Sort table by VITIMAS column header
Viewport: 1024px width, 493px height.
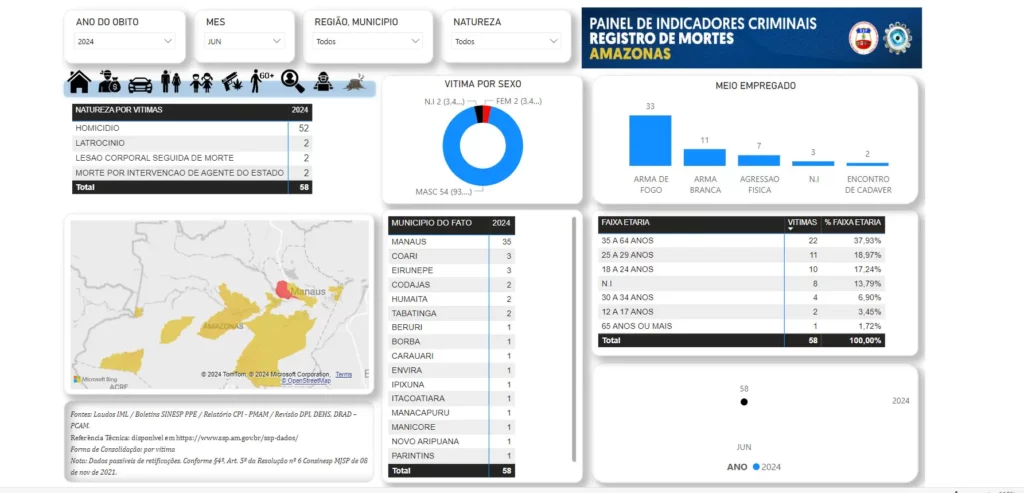802,222
